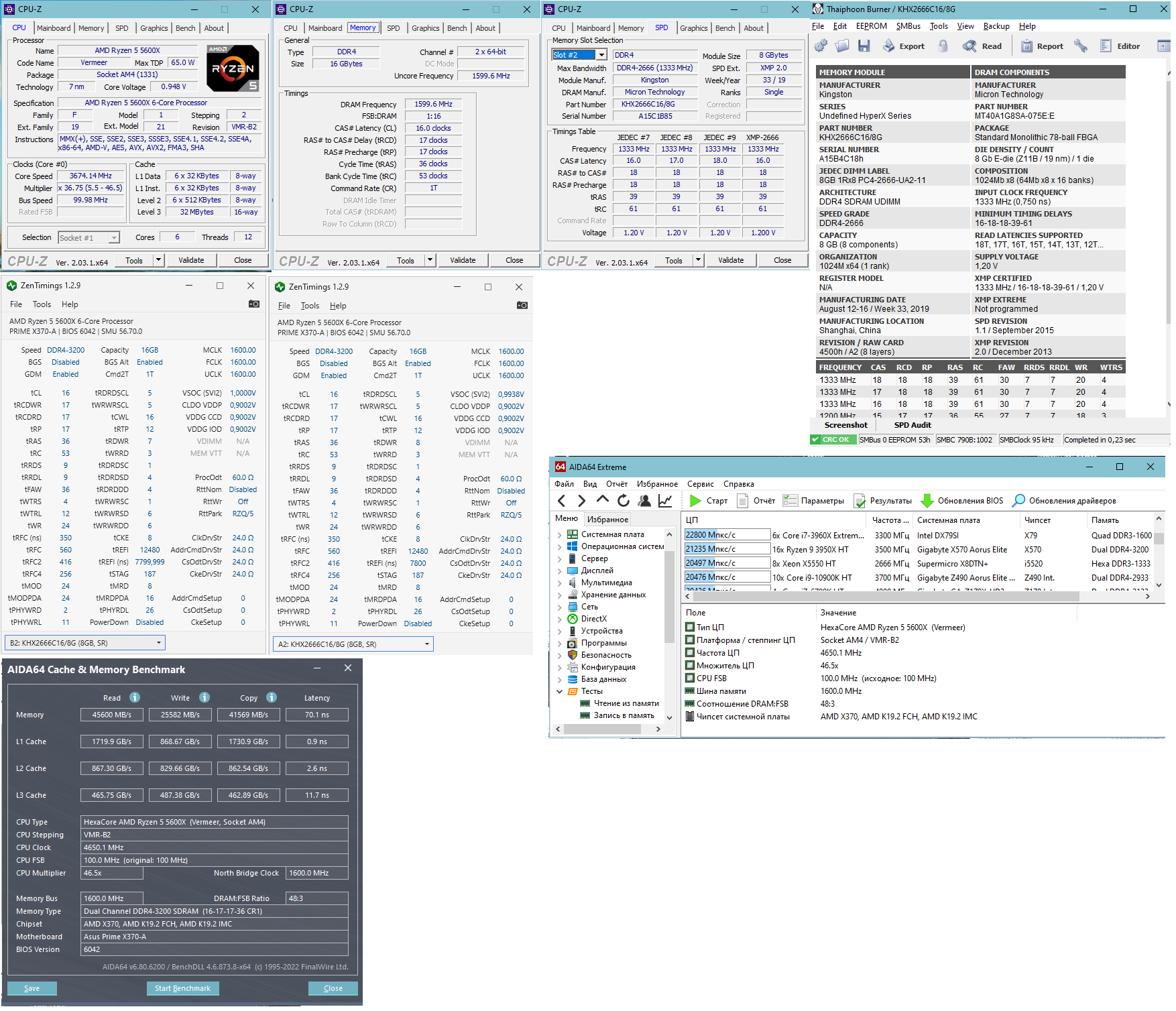Screen dimensions: 1176x1011
Task: Click the gears icon in Thaiphoon Burner toolbar
Action: click(x=821, y=46)
